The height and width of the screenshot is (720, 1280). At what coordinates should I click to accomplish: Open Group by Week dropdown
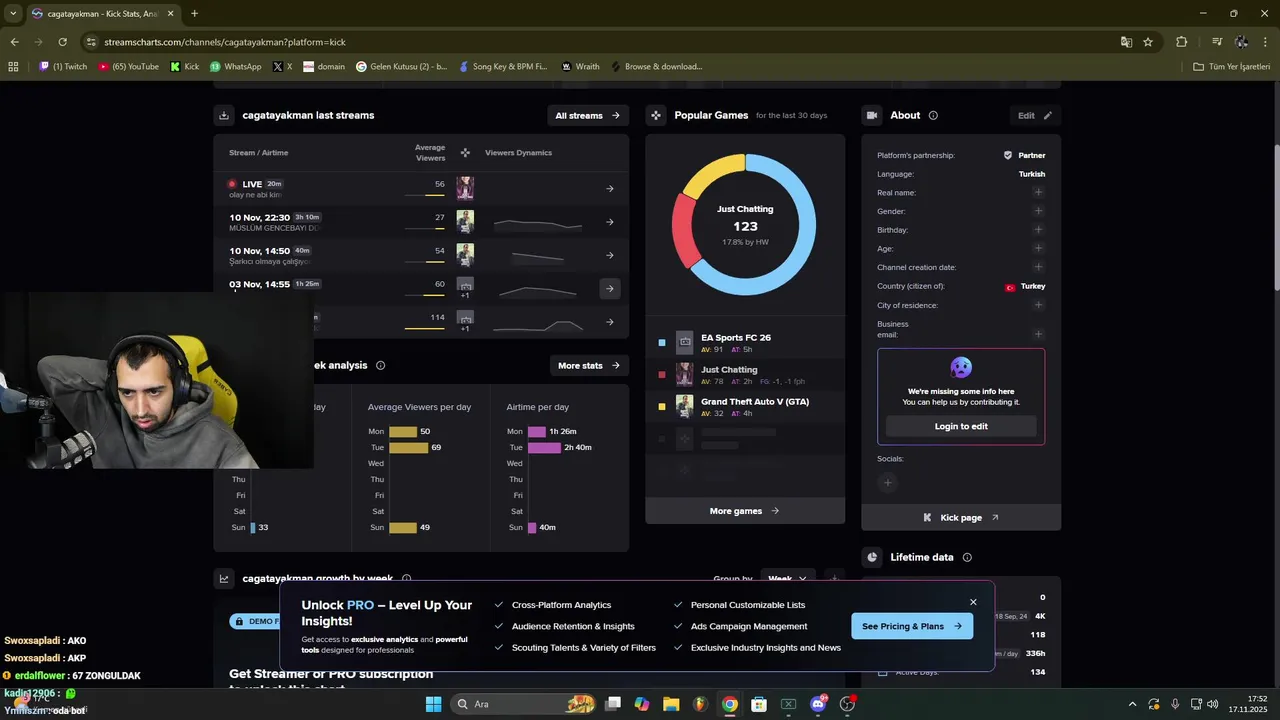788,579
